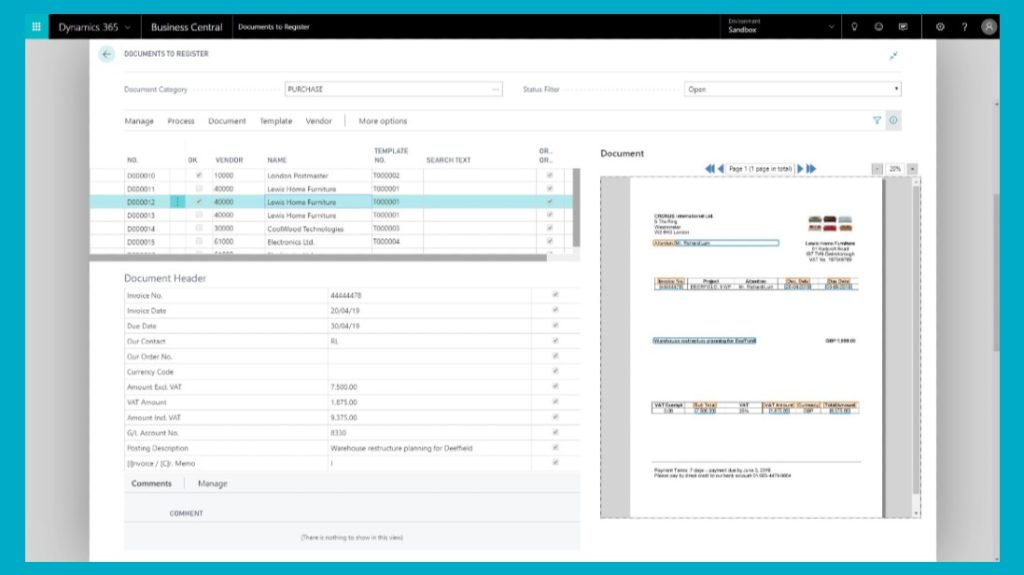
Task: Toggle the checkbox beside Invoice No. field
Action: coord(555,295)
